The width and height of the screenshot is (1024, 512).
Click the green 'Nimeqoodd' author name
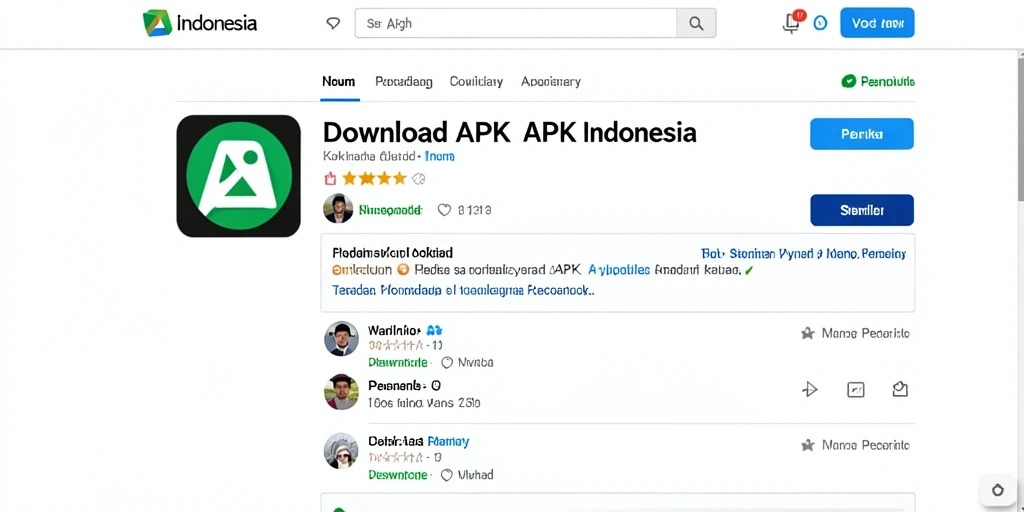391,210
